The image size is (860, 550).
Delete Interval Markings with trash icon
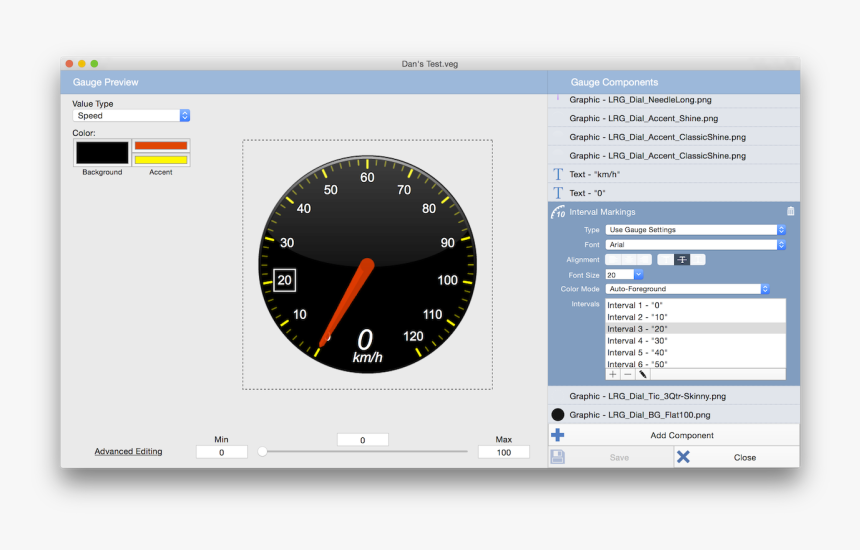pyautogui.click(x=790, y=212)
